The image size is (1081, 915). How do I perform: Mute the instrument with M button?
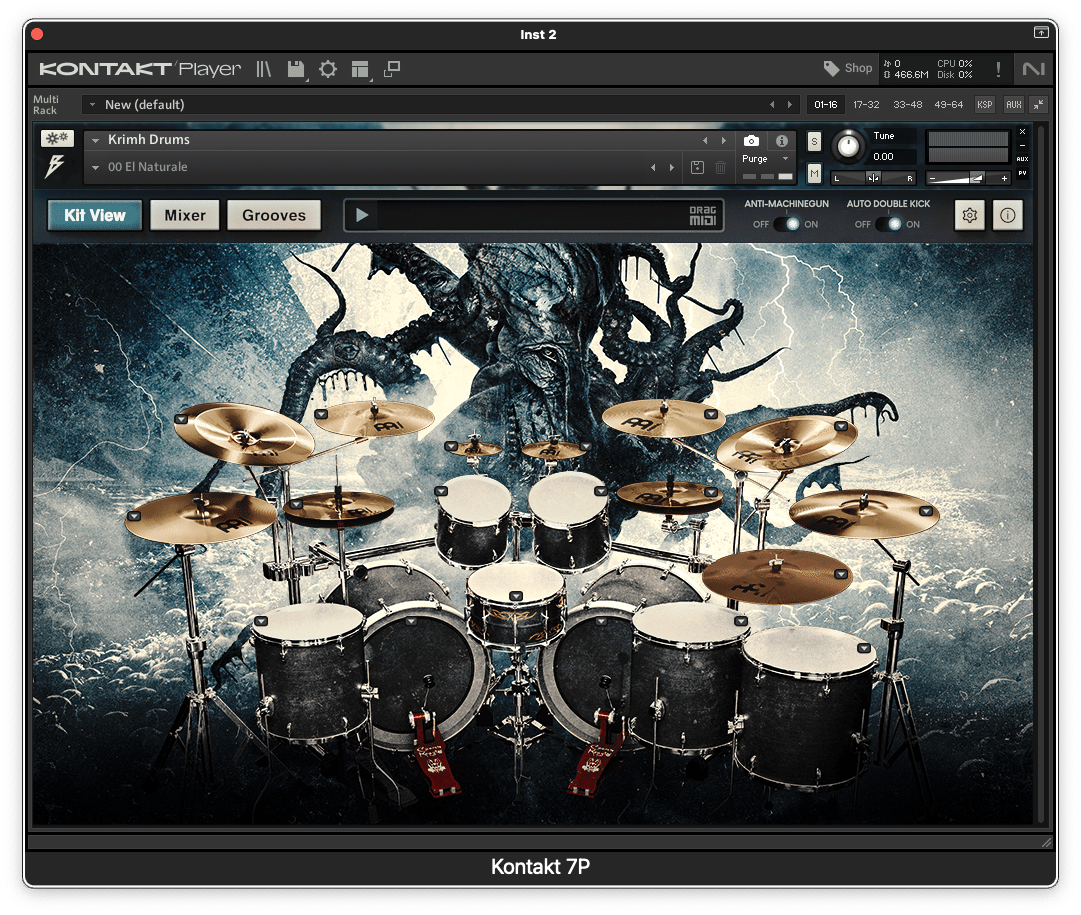click(x=814, y=173)
